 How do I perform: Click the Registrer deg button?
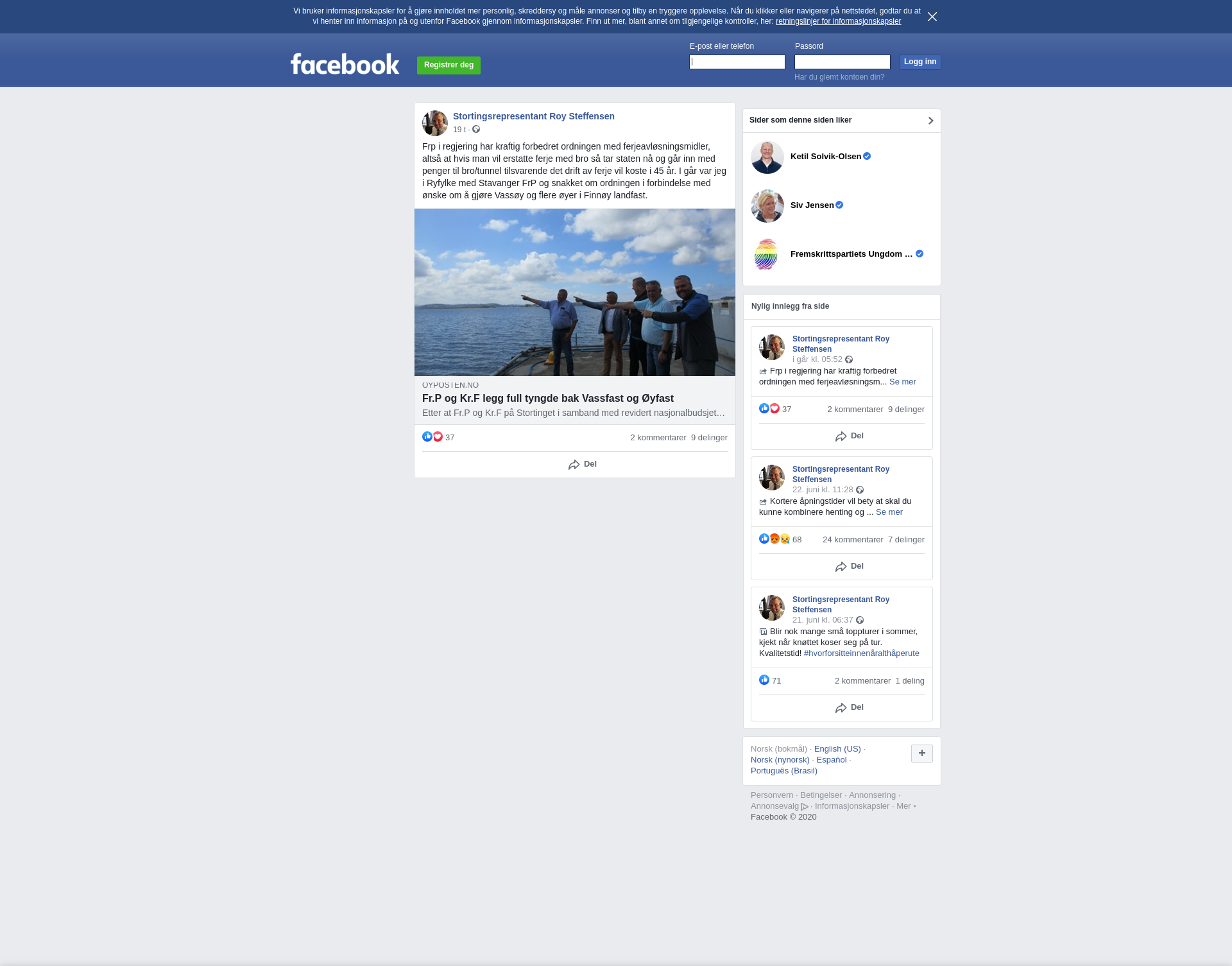pyautogui.click(x=449, y=65)
